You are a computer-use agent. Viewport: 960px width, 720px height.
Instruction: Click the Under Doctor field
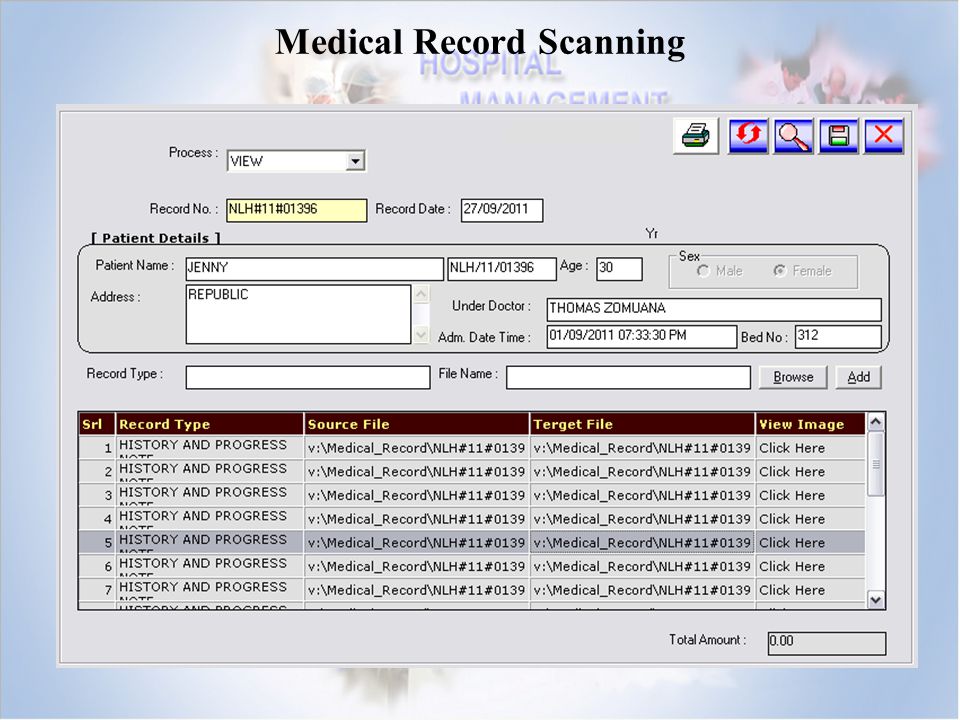714,309
